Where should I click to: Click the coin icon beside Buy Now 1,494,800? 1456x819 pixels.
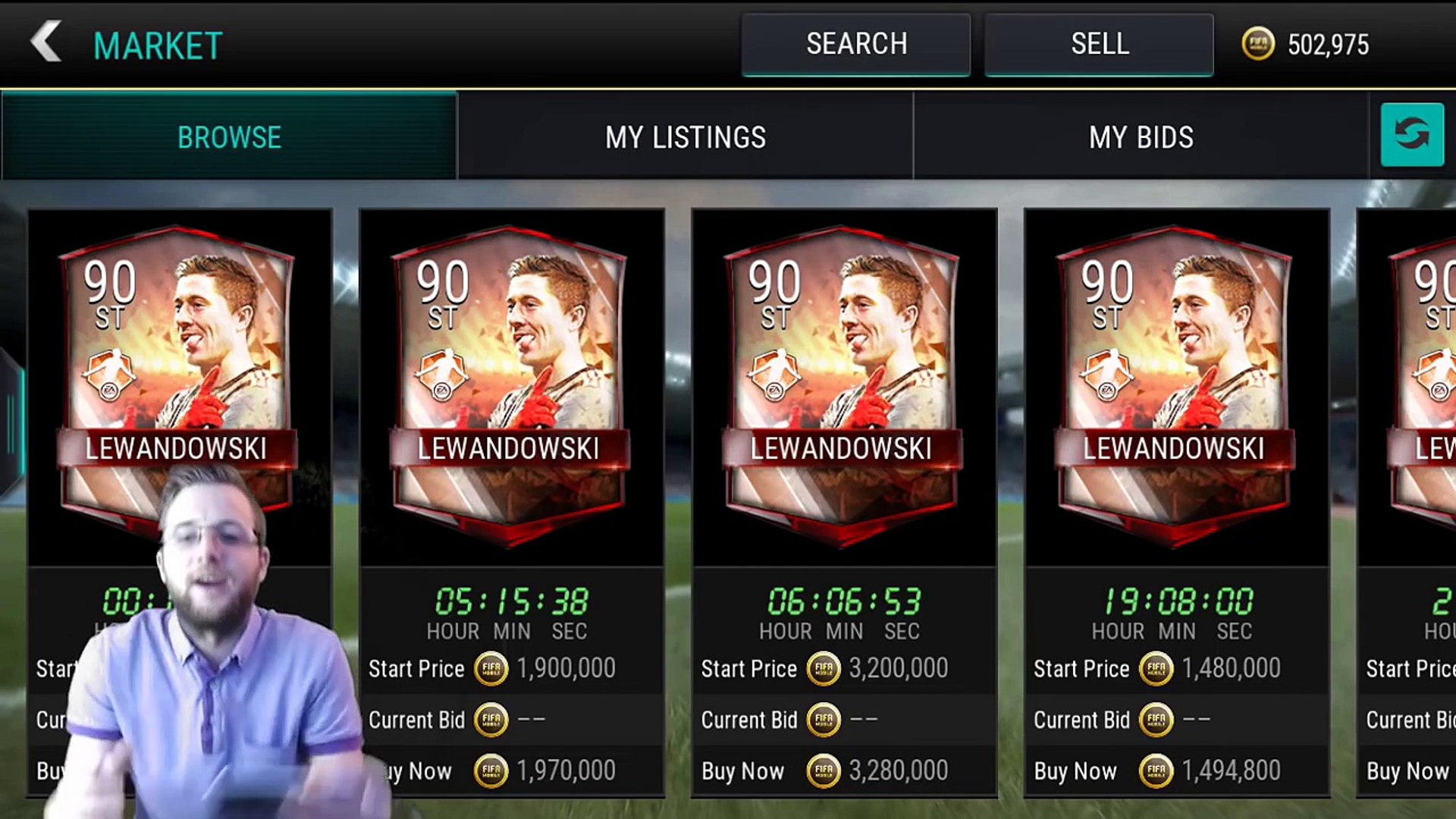pos(1156,771)
